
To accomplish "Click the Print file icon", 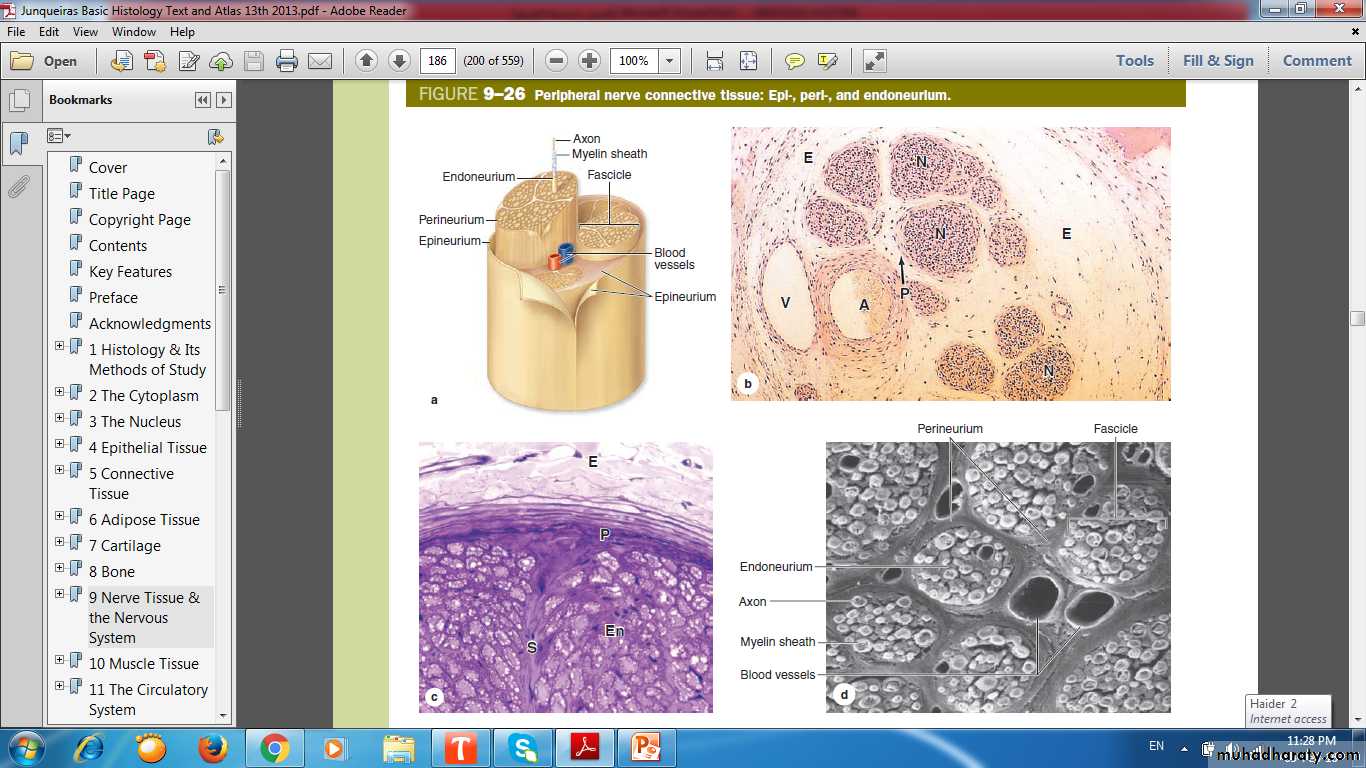I will tap(287, 61).
